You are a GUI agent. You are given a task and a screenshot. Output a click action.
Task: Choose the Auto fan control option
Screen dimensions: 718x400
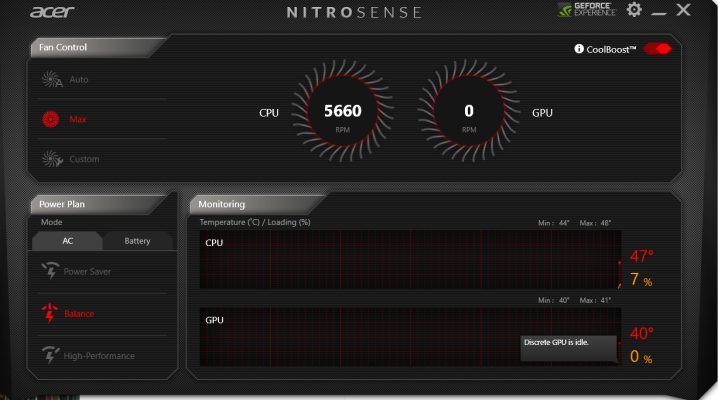tap(79, 80)
